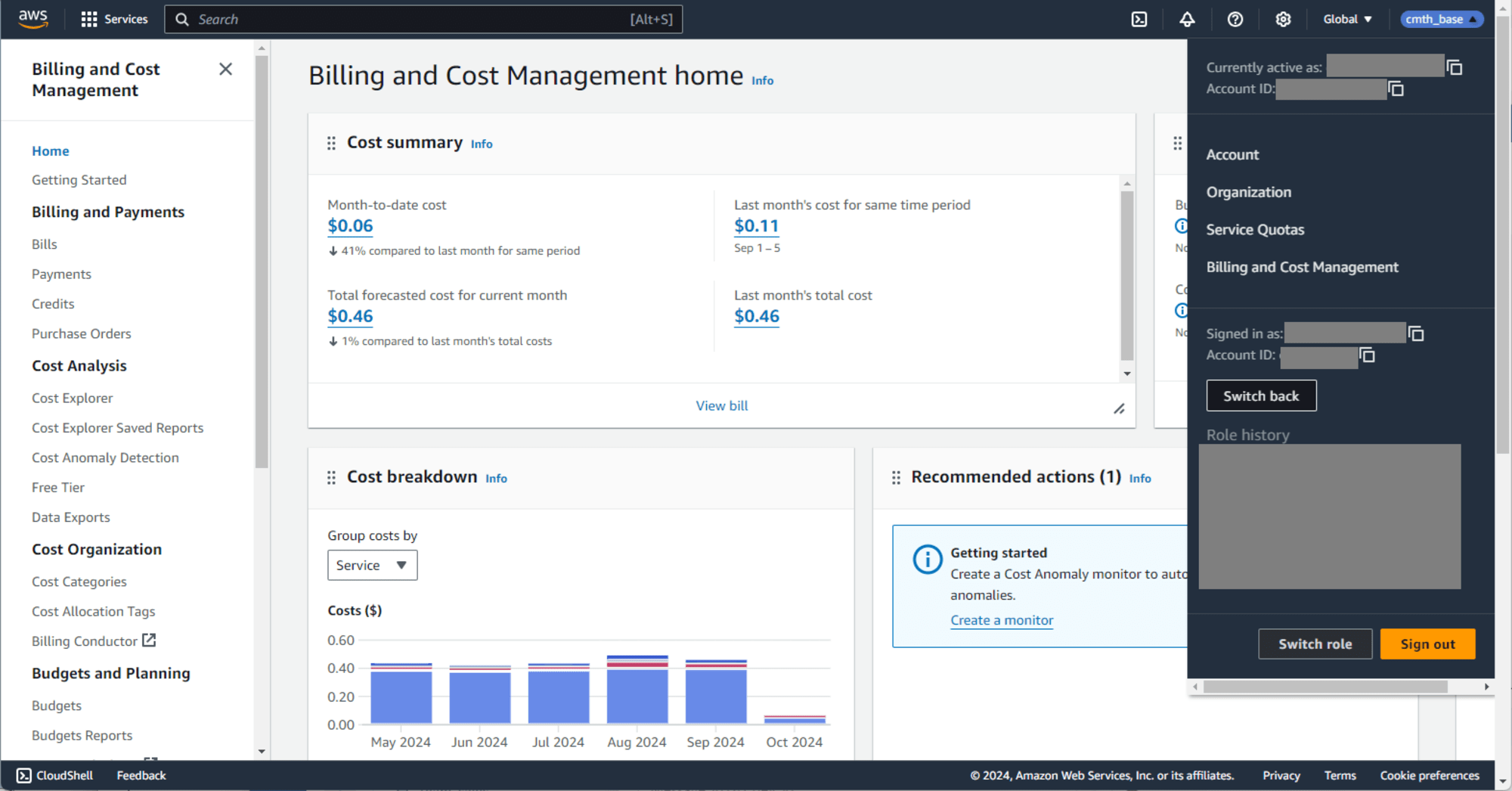Image resolution: width=1512 pixels, height=791 pixels.
Task: Click the Switch back button
Action: tap(1261, 395)
